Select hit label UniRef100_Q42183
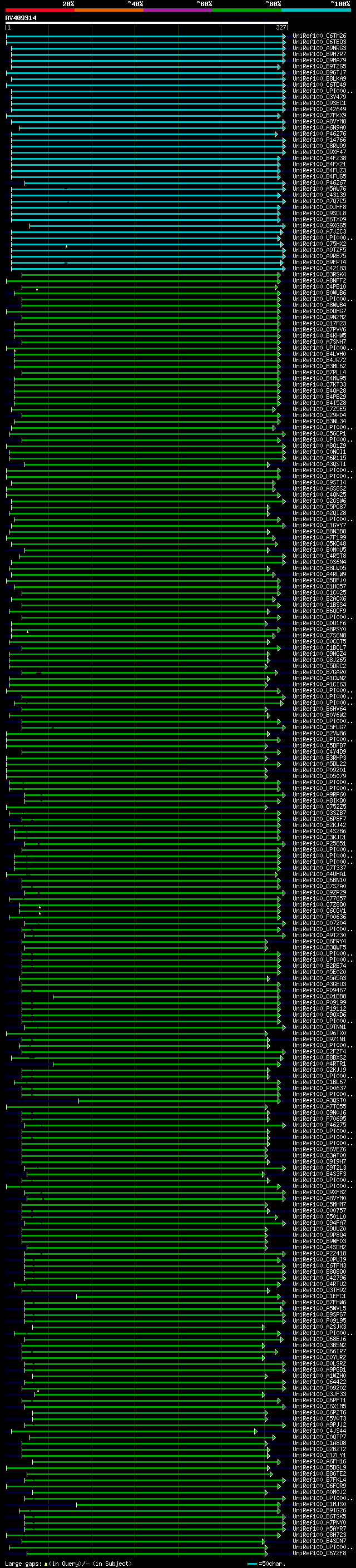This screenshot has height=1568, width=356. point(319,269)
